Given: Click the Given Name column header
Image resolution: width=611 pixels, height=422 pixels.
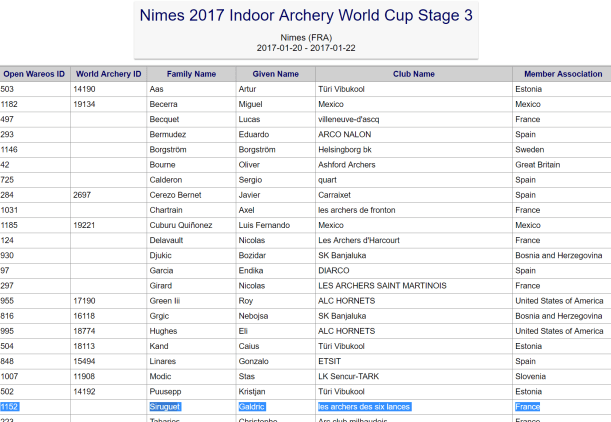Looking at the screenshot, I should pos(274,73).
